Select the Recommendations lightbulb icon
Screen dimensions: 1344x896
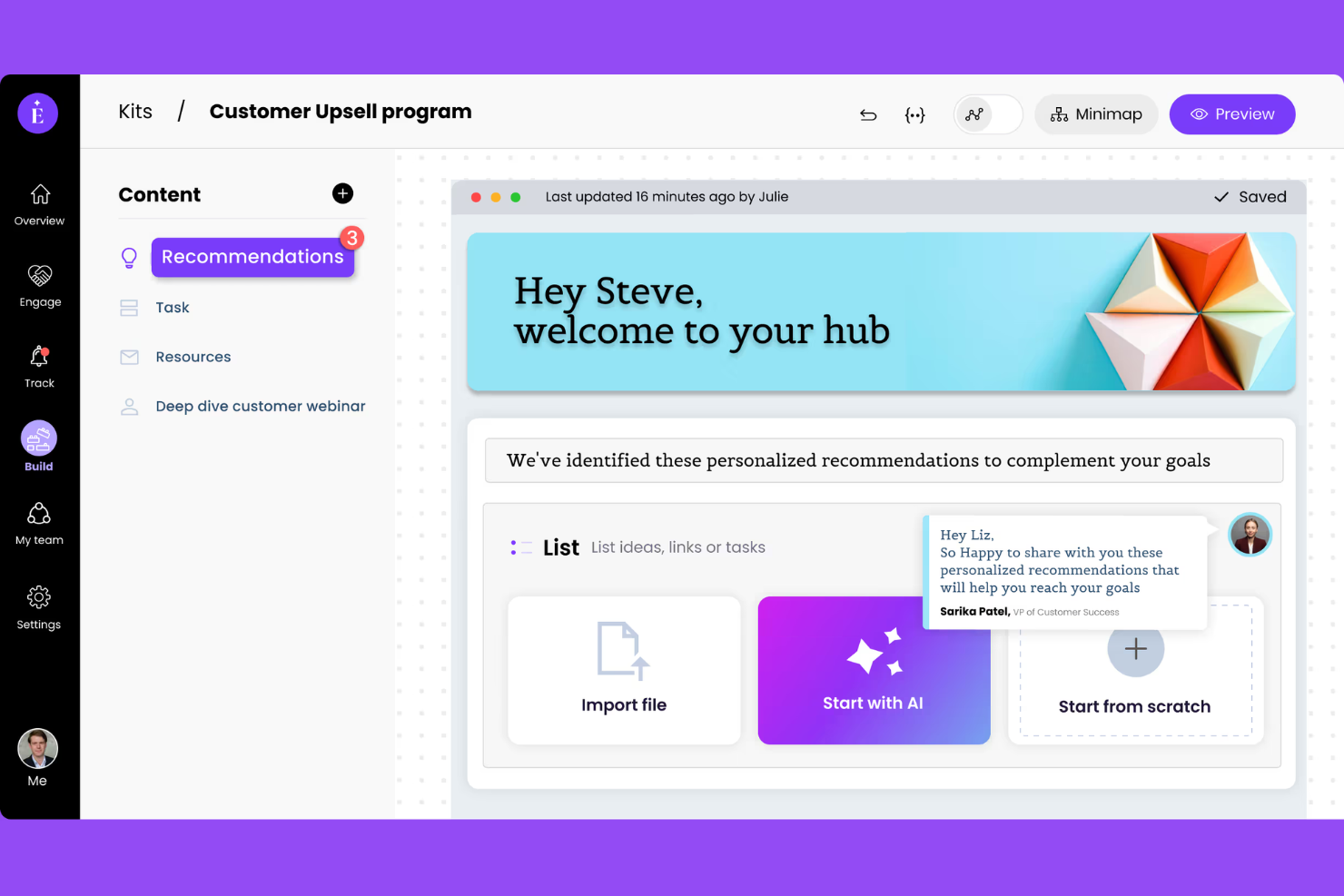(128, 257)
